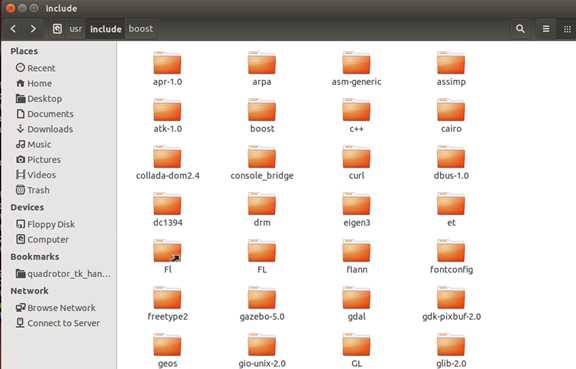
Task: Open Desktop in the sidebar
Action: tap(39, 98)
